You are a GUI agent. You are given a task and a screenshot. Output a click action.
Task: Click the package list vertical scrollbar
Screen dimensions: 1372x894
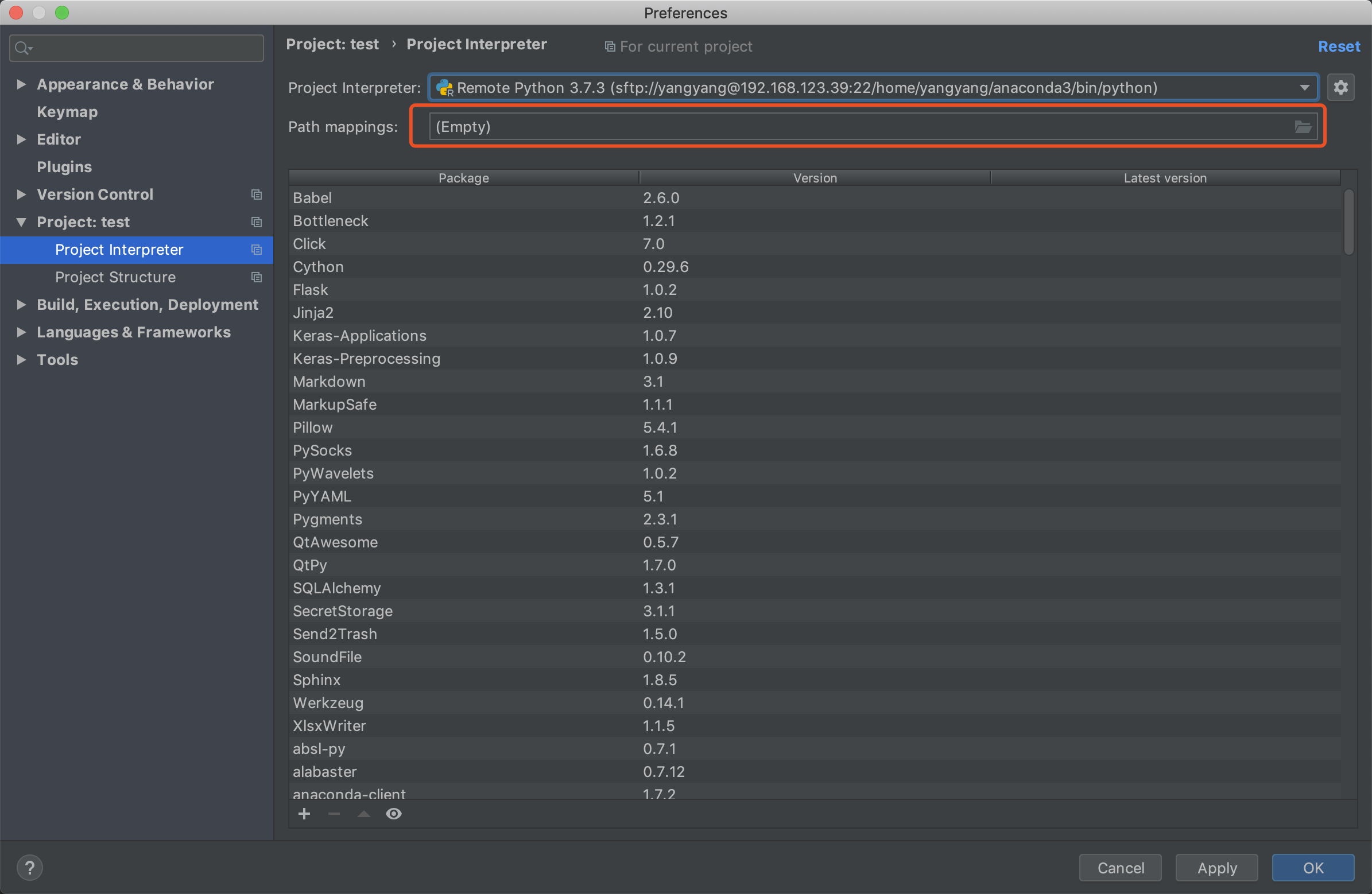[x=1348, y=223]
